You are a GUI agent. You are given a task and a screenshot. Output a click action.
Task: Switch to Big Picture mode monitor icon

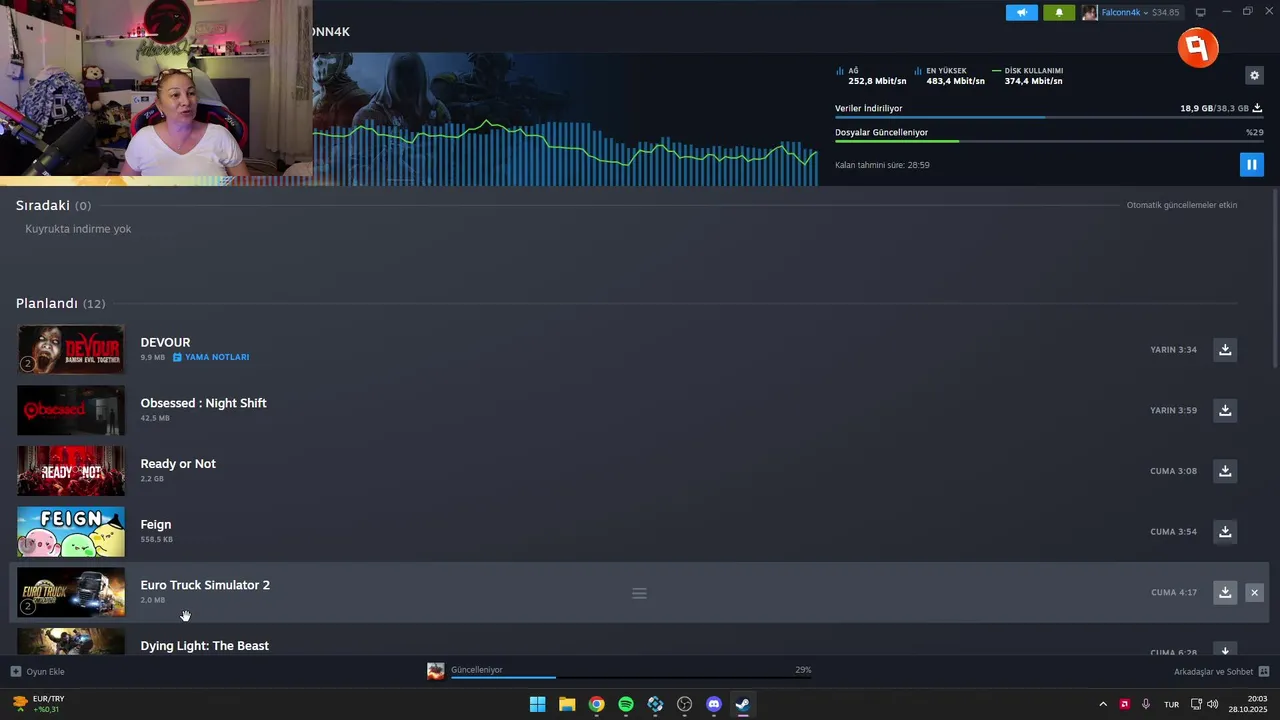tap(1201, 13)
